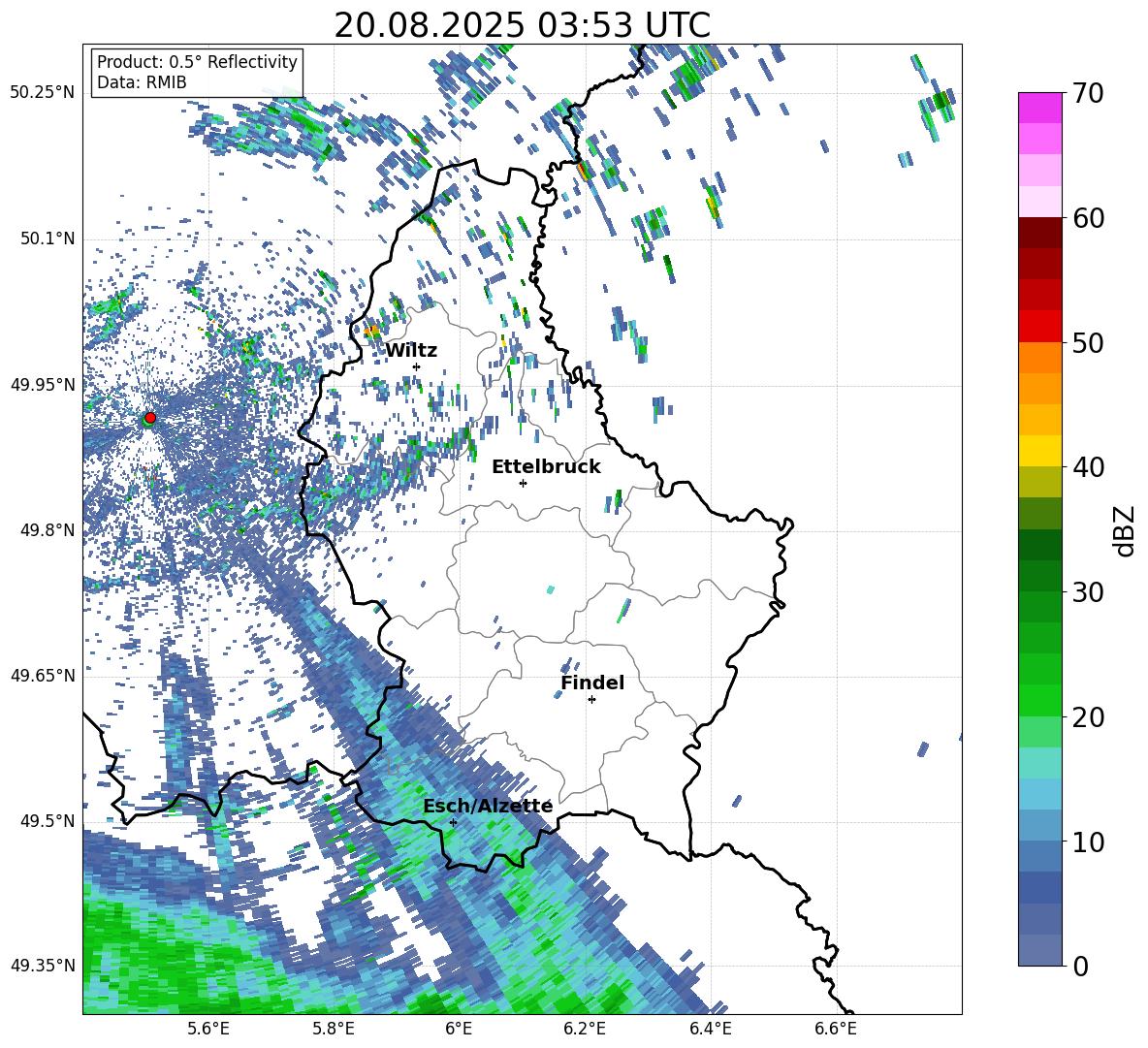The image size is (1148, 1048).
Task: Click the 49.65°N latitude tick label
Action: pos(43,675)
